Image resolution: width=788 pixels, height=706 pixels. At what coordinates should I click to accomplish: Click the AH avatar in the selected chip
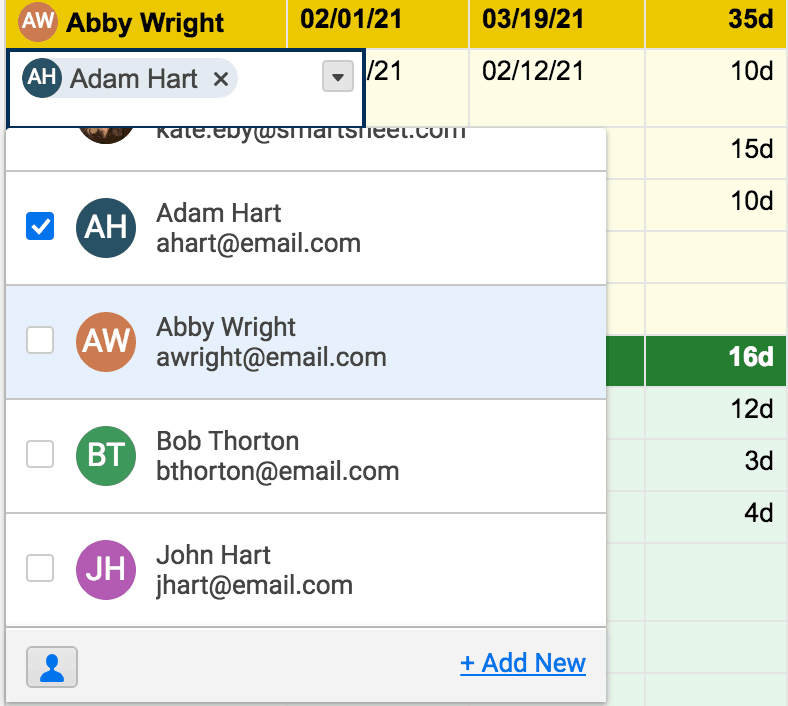tap(42, 78)
